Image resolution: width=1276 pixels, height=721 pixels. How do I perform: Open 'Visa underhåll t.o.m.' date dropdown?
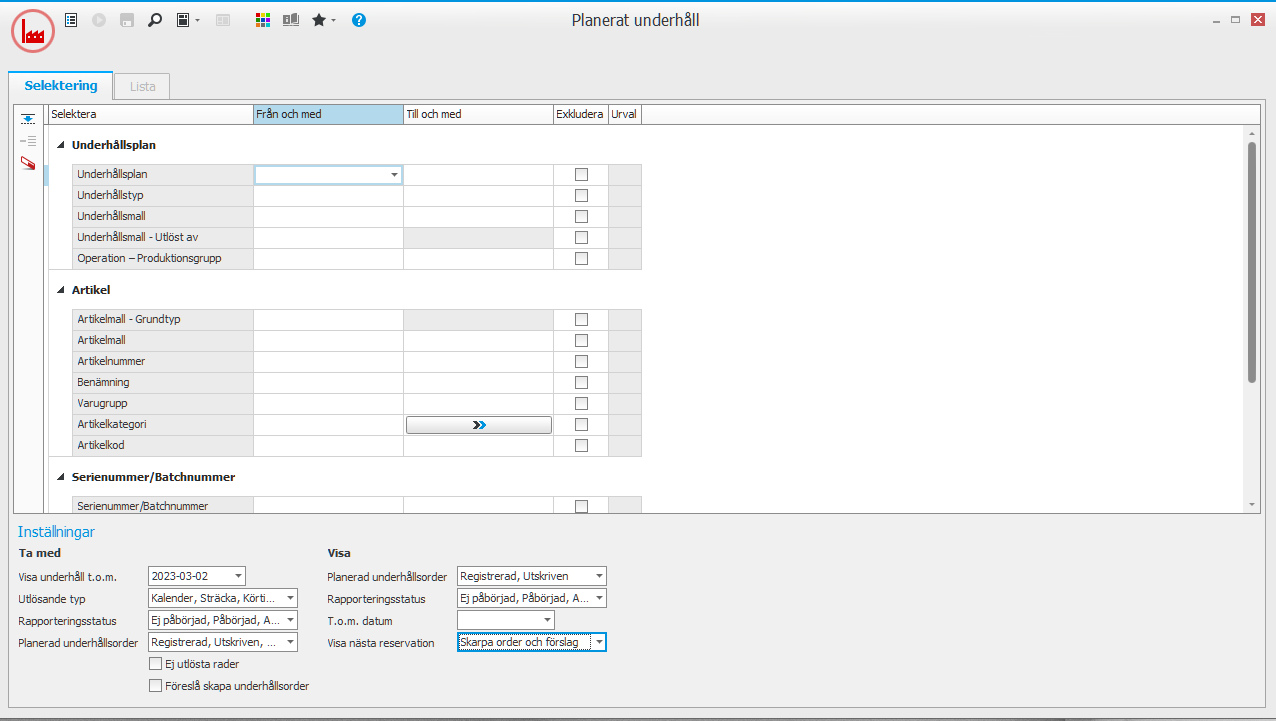pyautogui.click(x=238, y=576)
